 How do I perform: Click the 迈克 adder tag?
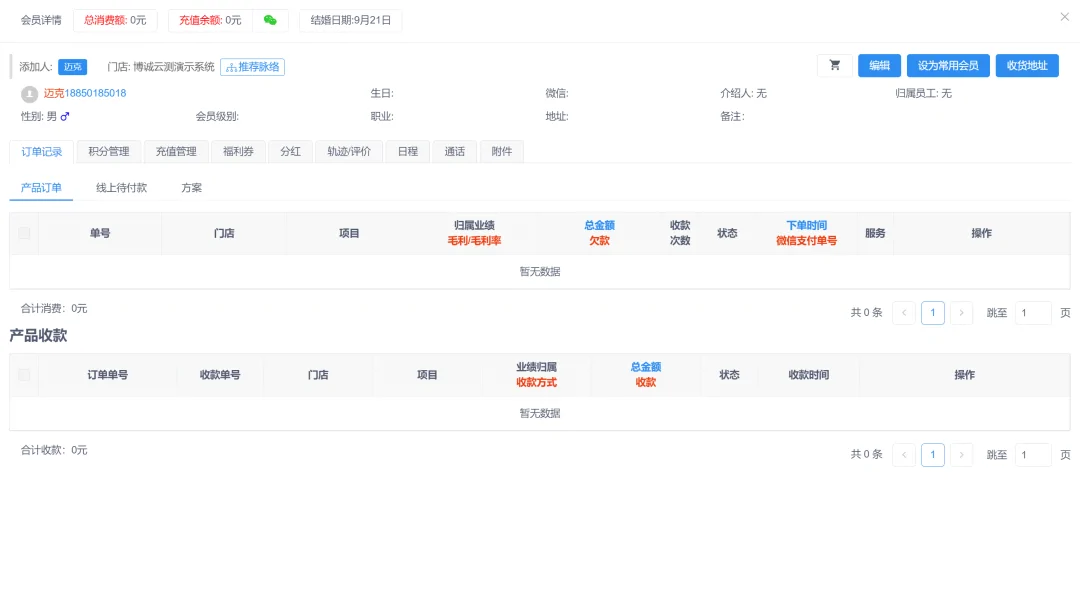click(x=72, y=67)
